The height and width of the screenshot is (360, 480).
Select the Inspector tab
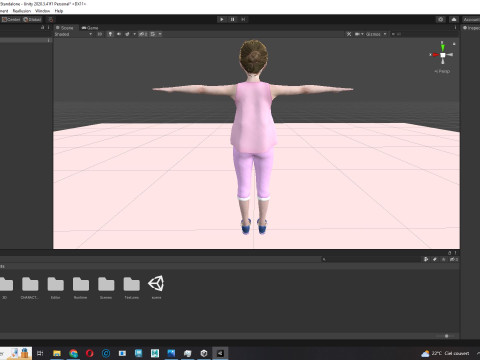471,28
